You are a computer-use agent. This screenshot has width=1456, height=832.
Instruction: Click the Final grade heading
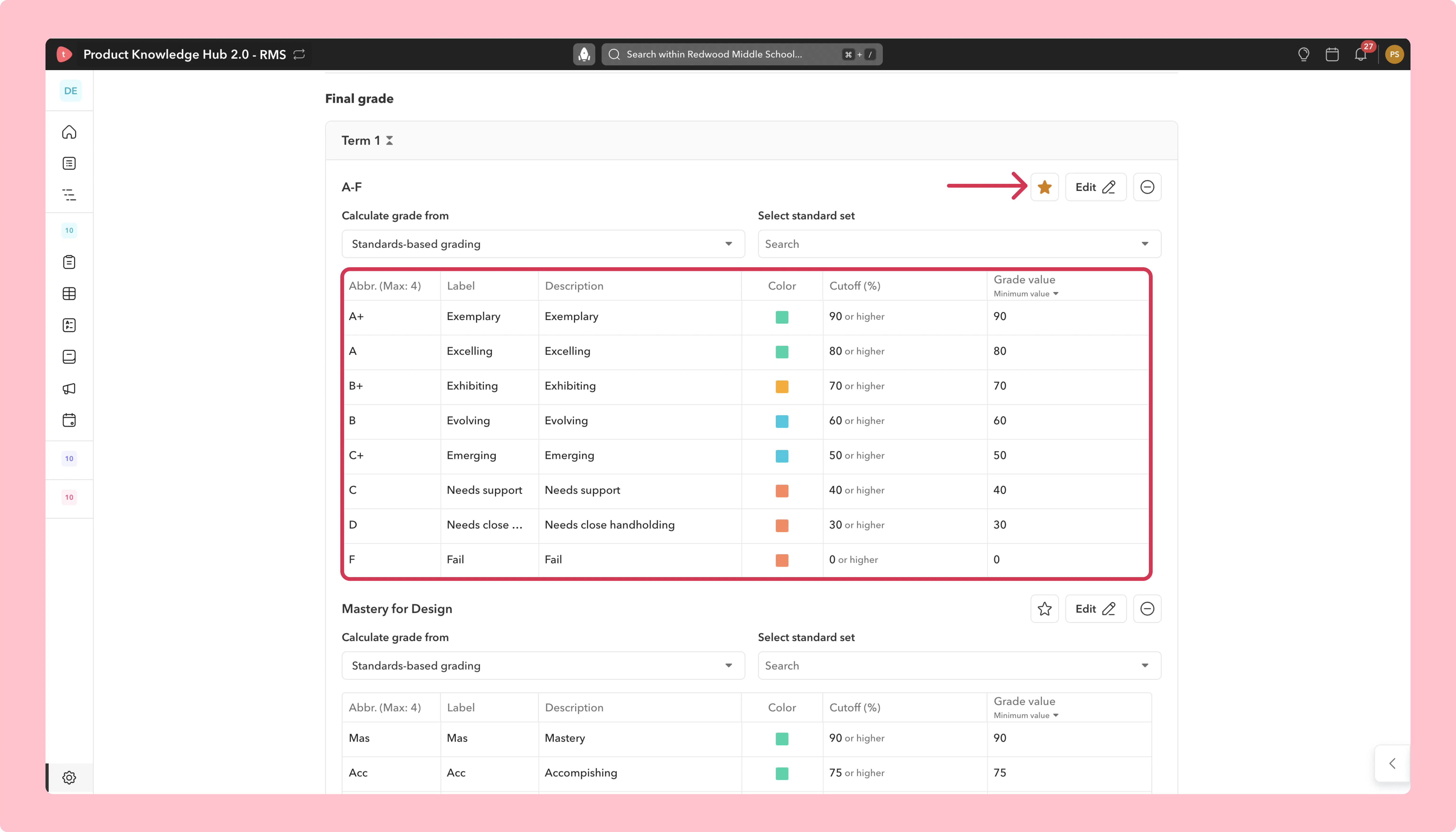(x=359, y=99)
